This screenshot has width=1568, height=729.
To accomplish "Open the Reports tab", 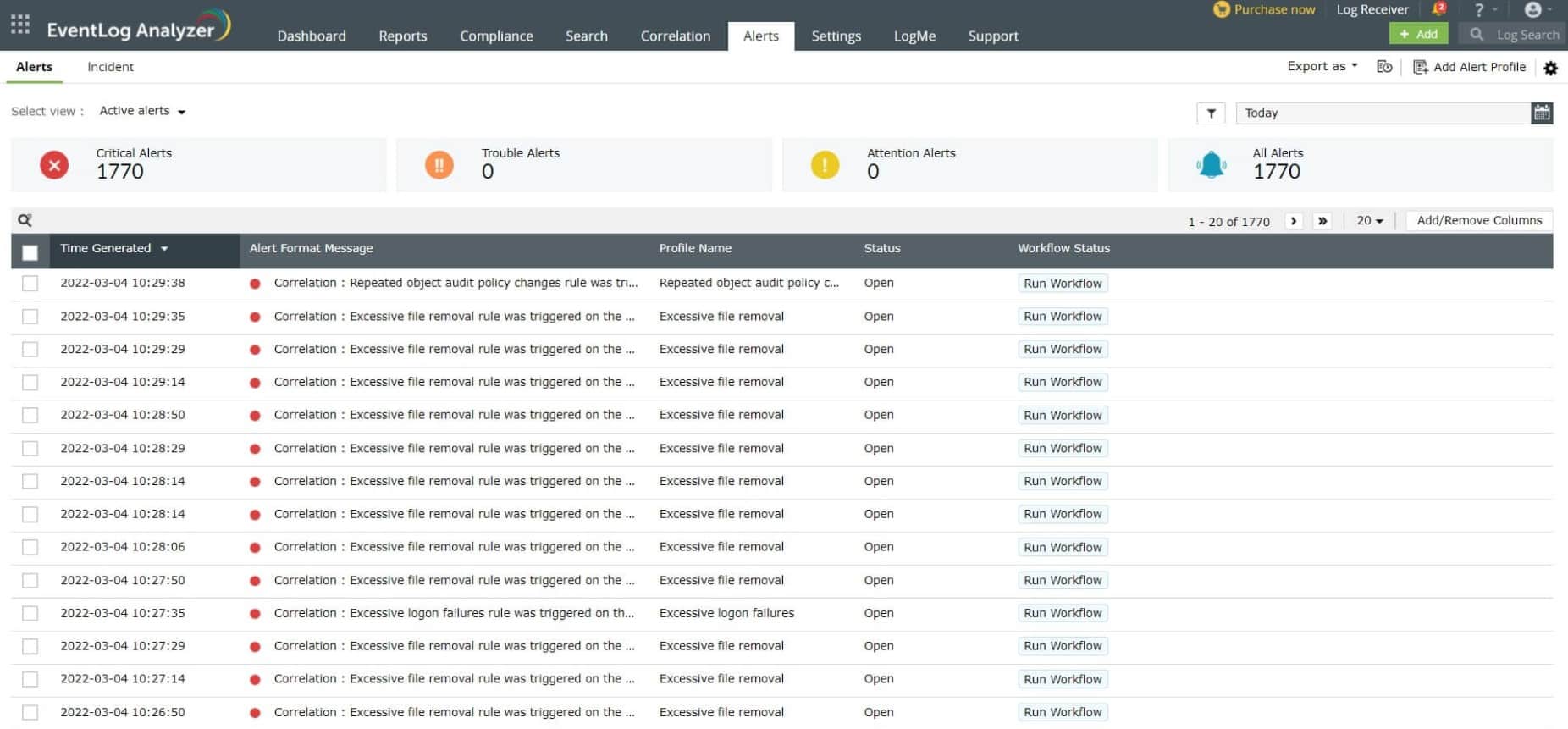I will [x=403, y=36].
